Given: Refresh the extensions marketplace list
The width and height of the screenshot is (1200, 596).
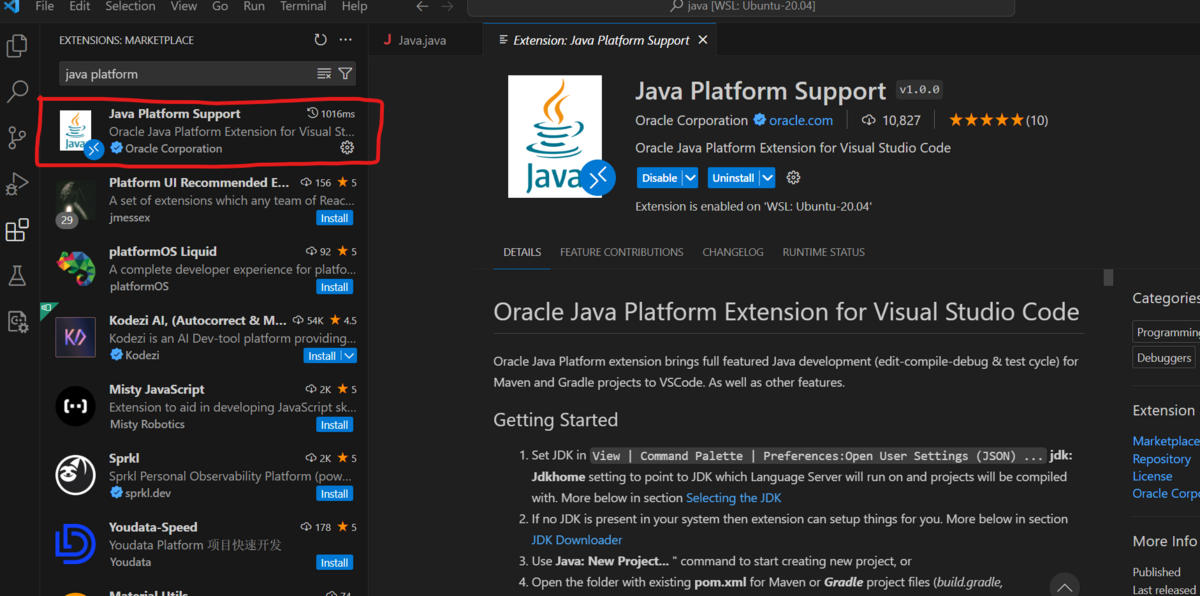Looking at the screenshot, I should click(x=320, y=40).
